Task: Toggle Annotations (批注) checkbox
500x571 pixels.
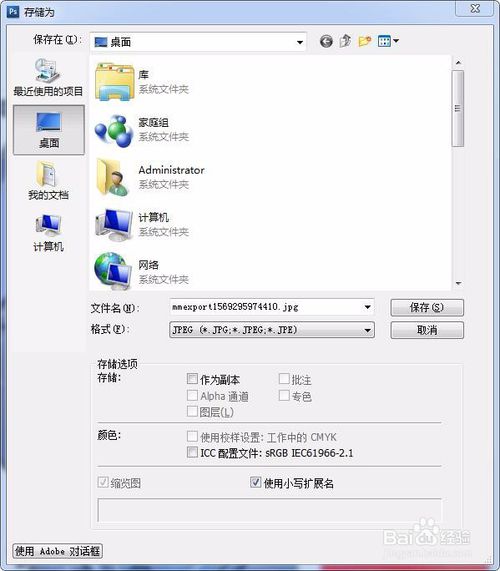Action: coord(284,379)
